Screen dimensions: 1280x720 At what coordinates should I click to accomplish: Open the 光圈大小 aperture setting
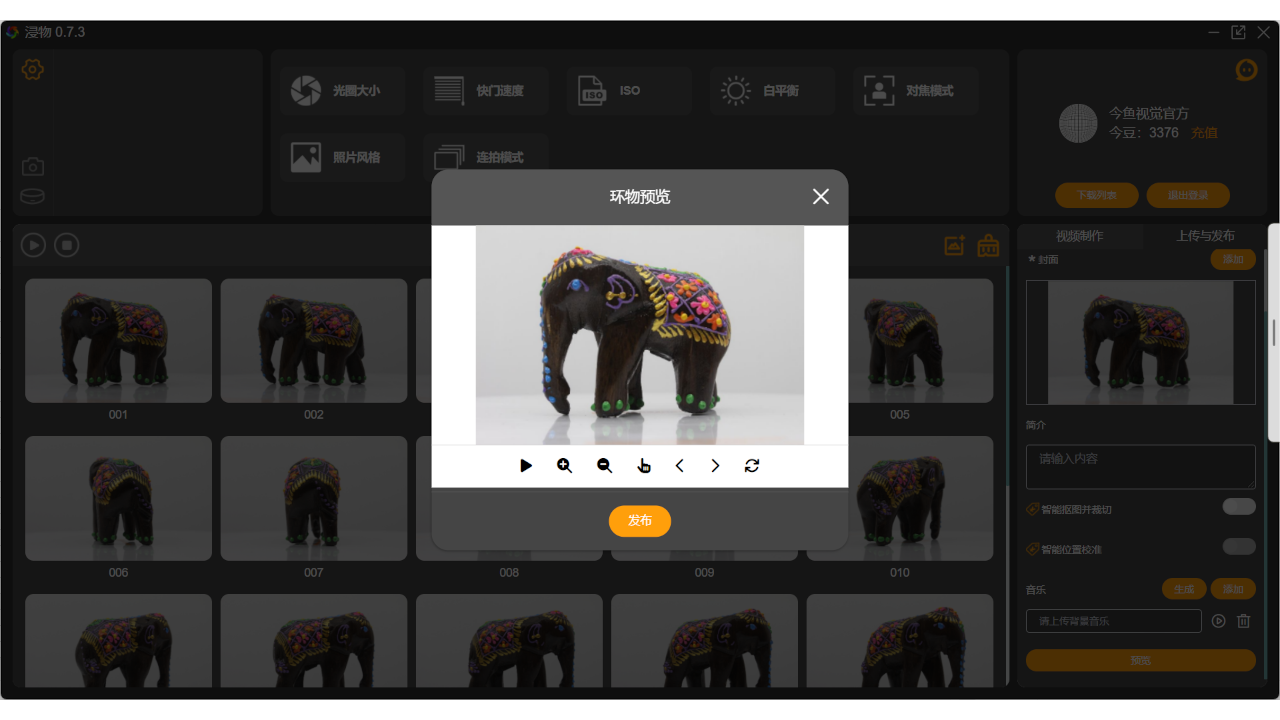342,91
